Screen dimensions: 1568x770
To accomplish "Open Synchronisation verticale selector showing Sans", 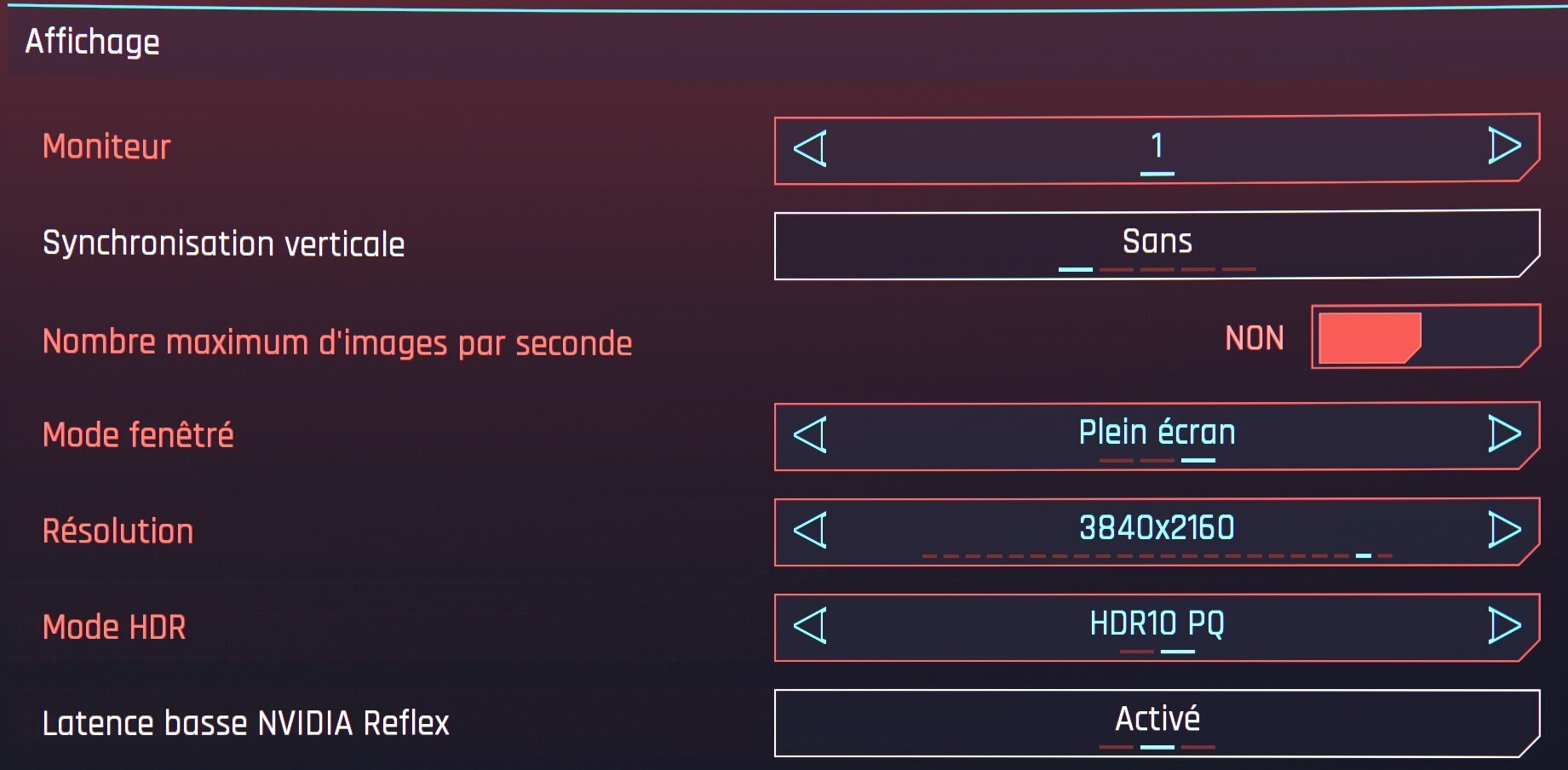I will pos(1157,244).
